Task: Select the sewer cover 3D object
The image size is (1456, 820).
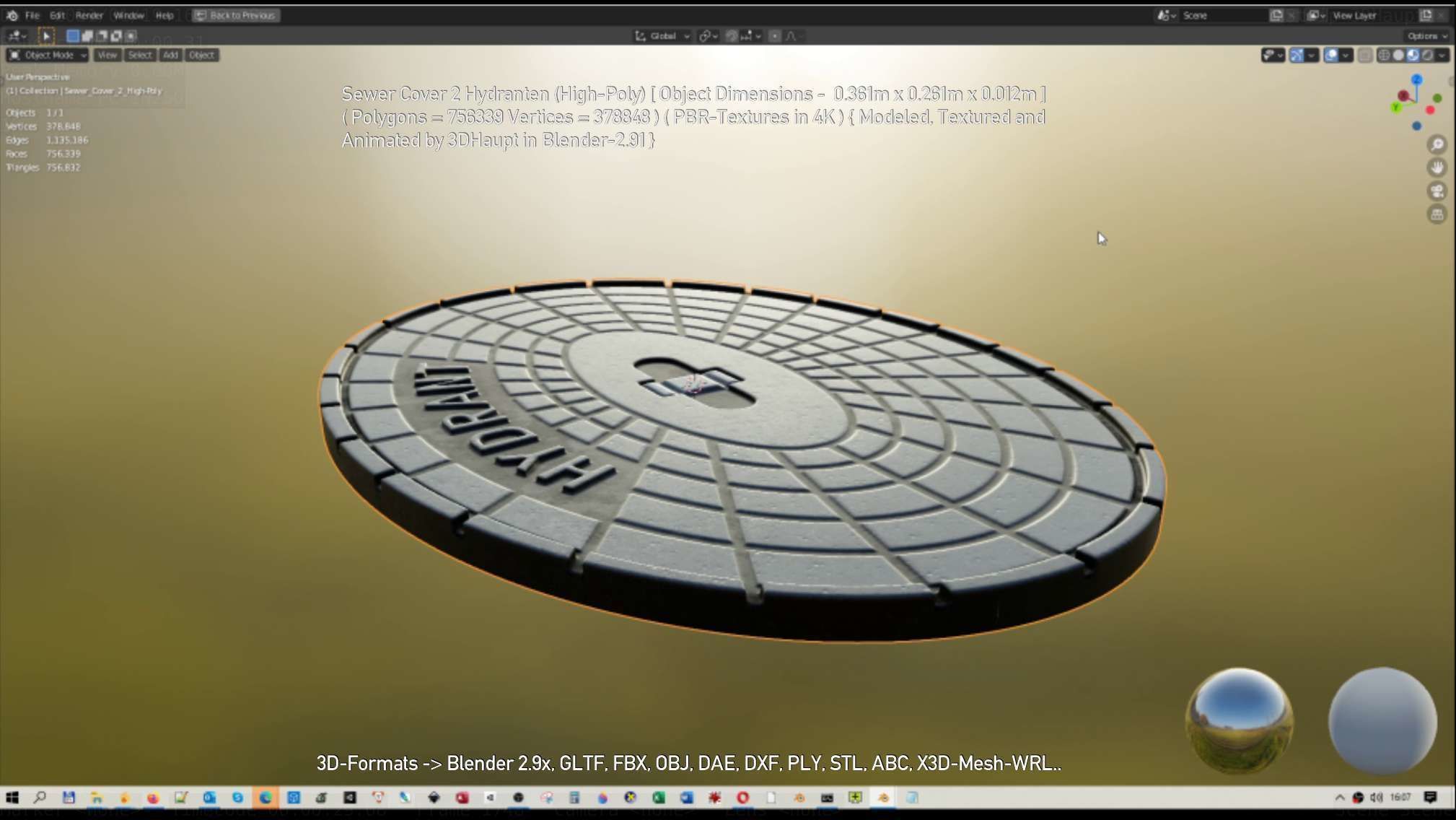Action: coord(742,462)
